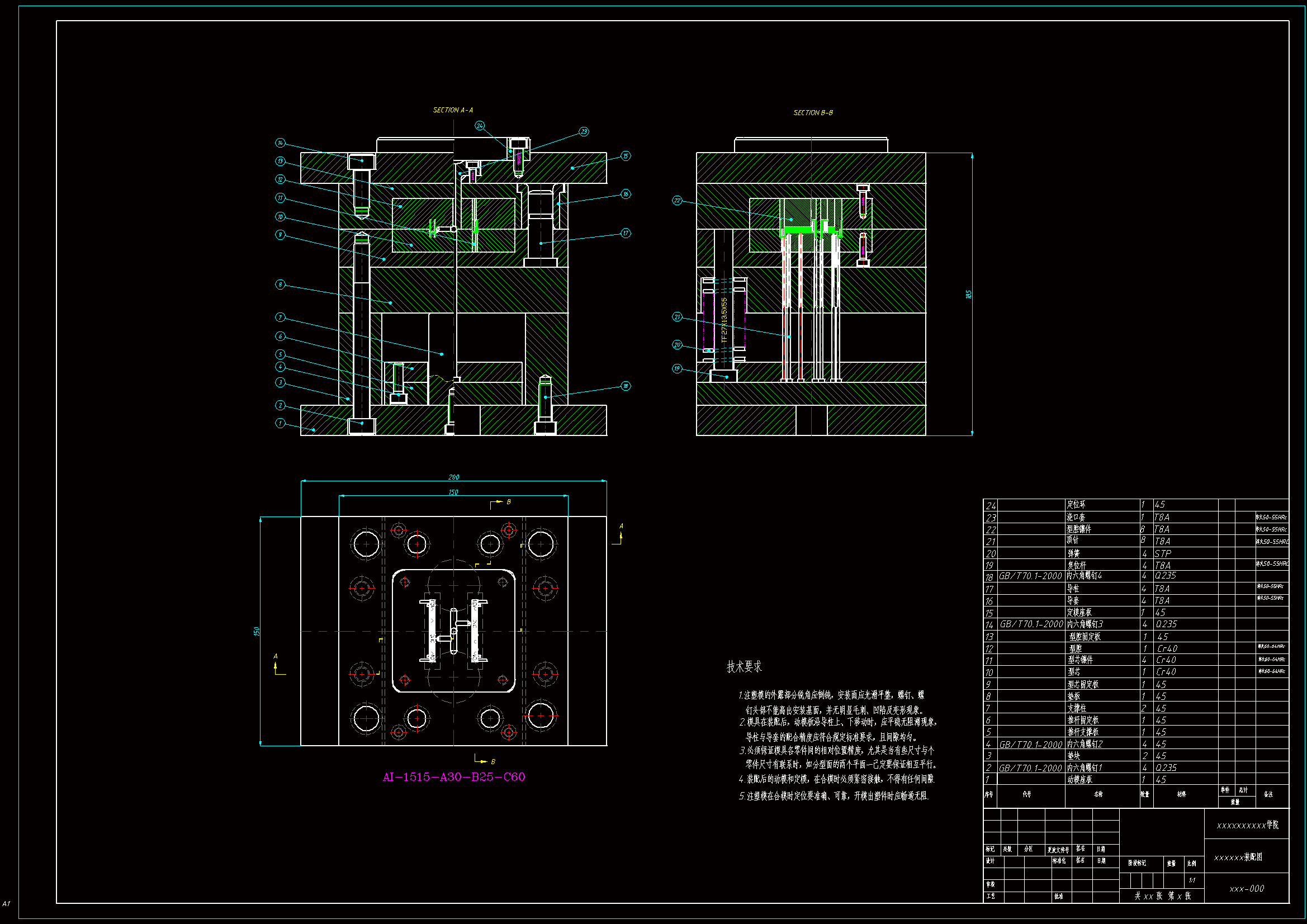
Task: Click the SECTION B-B title label
Action: point(813,113)
